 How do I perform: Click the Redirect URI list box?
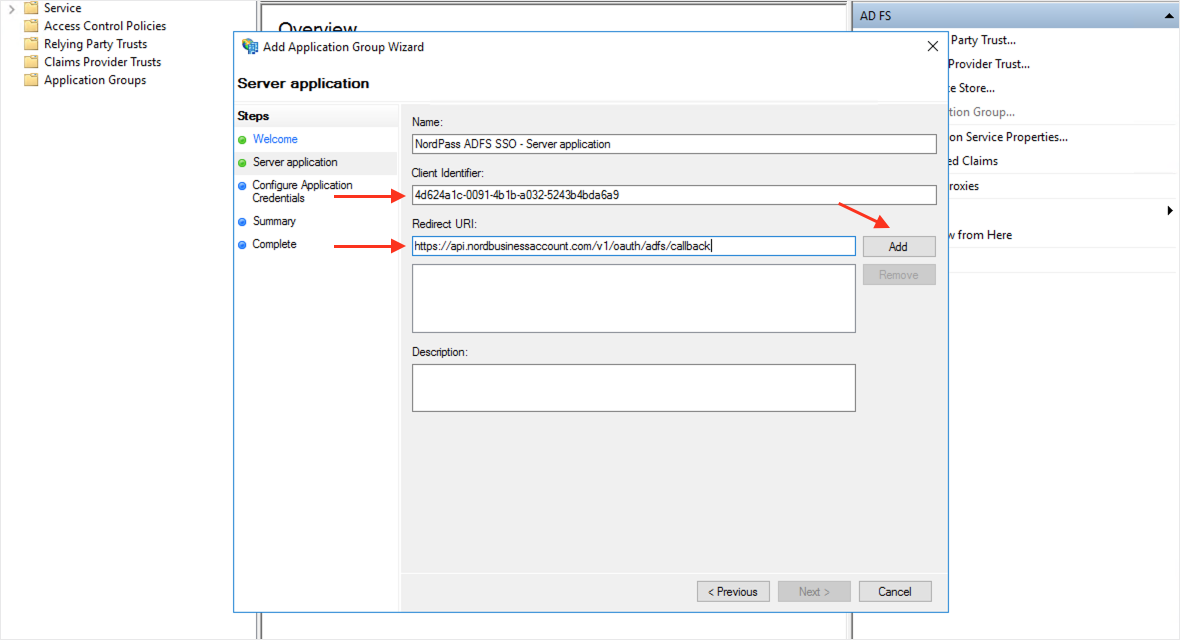(633, 298)
